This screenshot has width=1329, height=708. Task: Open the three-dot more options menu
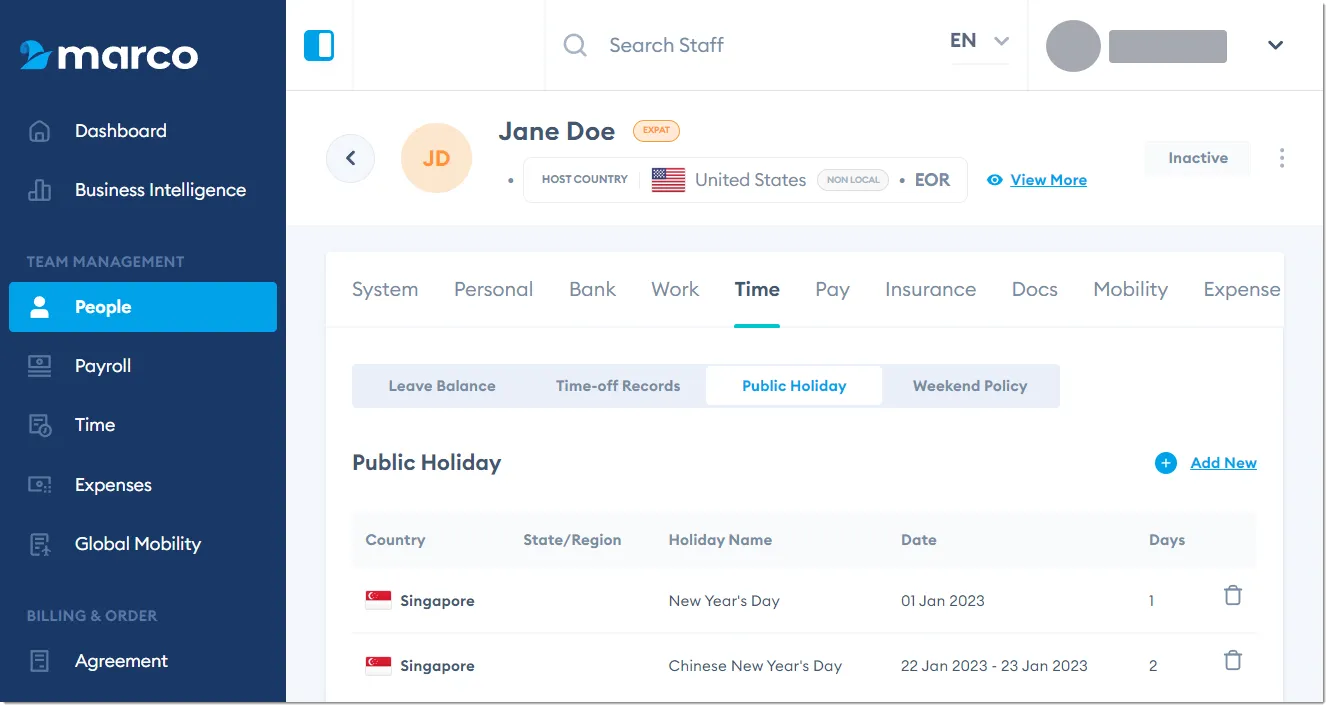(x=1282, y=158)
